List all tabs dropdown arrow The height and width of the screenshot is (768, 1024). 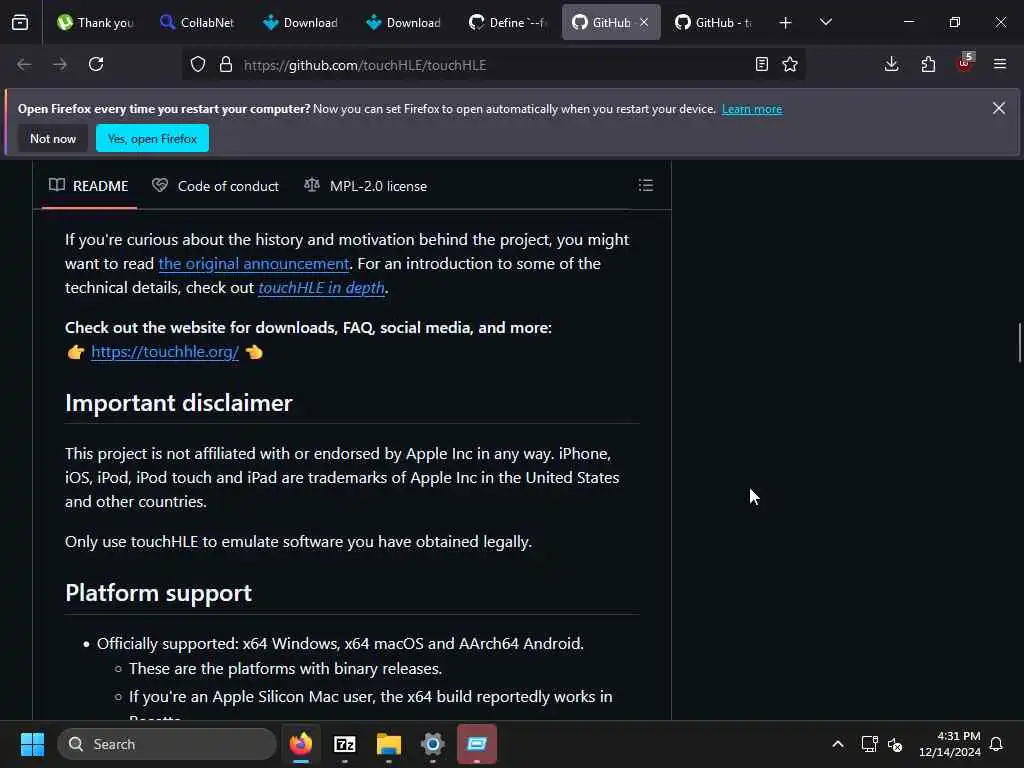(825, 22)
